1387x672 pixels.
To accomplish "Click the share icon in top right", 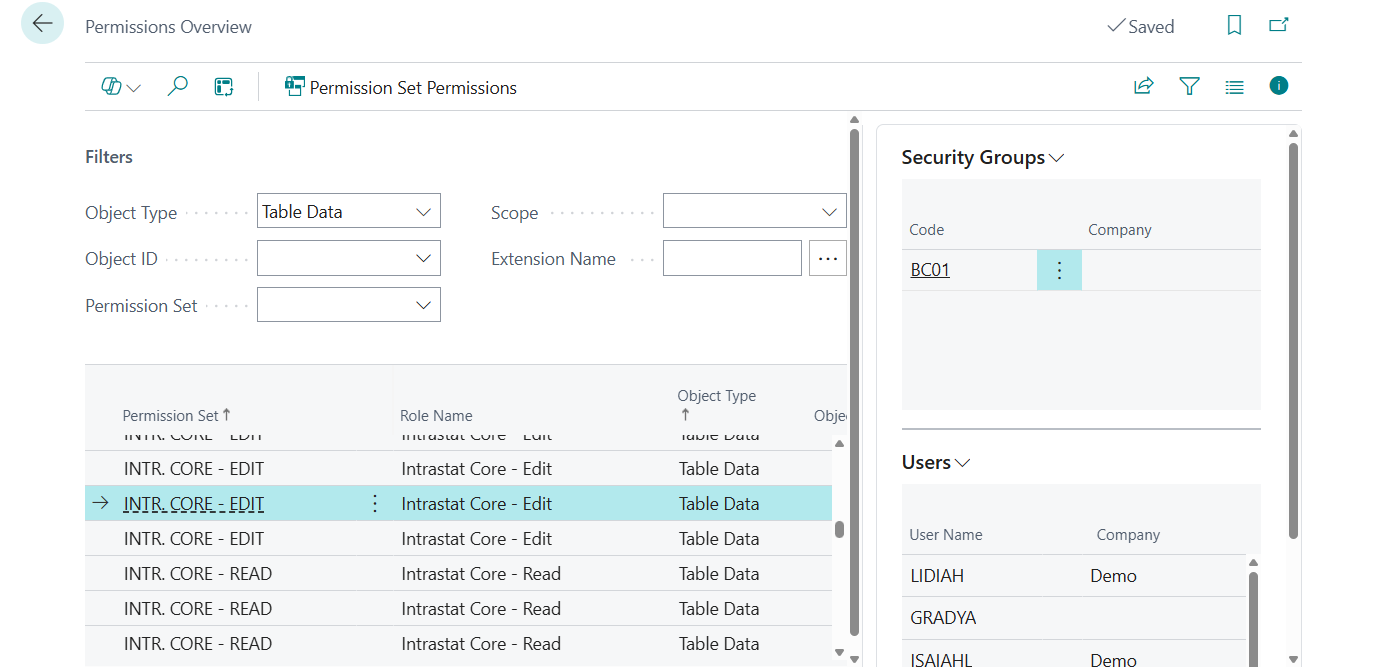I will pyautogui.click(x=1143, y=86).
